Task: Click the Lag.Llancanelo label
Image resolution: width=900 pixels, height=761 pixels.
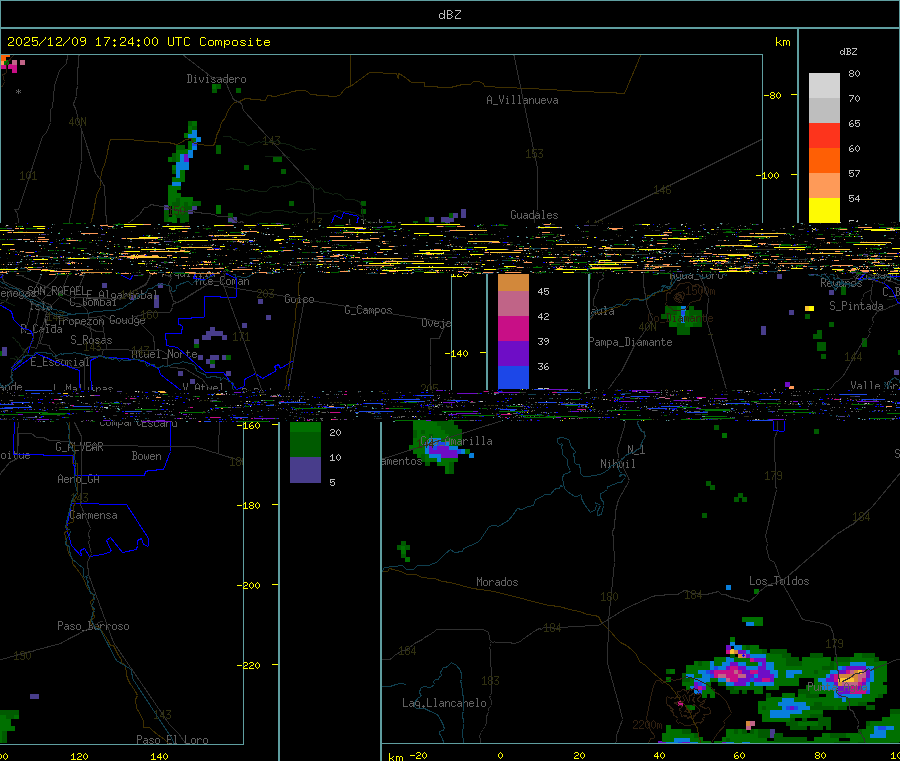Action: click(x=444, y=702)
